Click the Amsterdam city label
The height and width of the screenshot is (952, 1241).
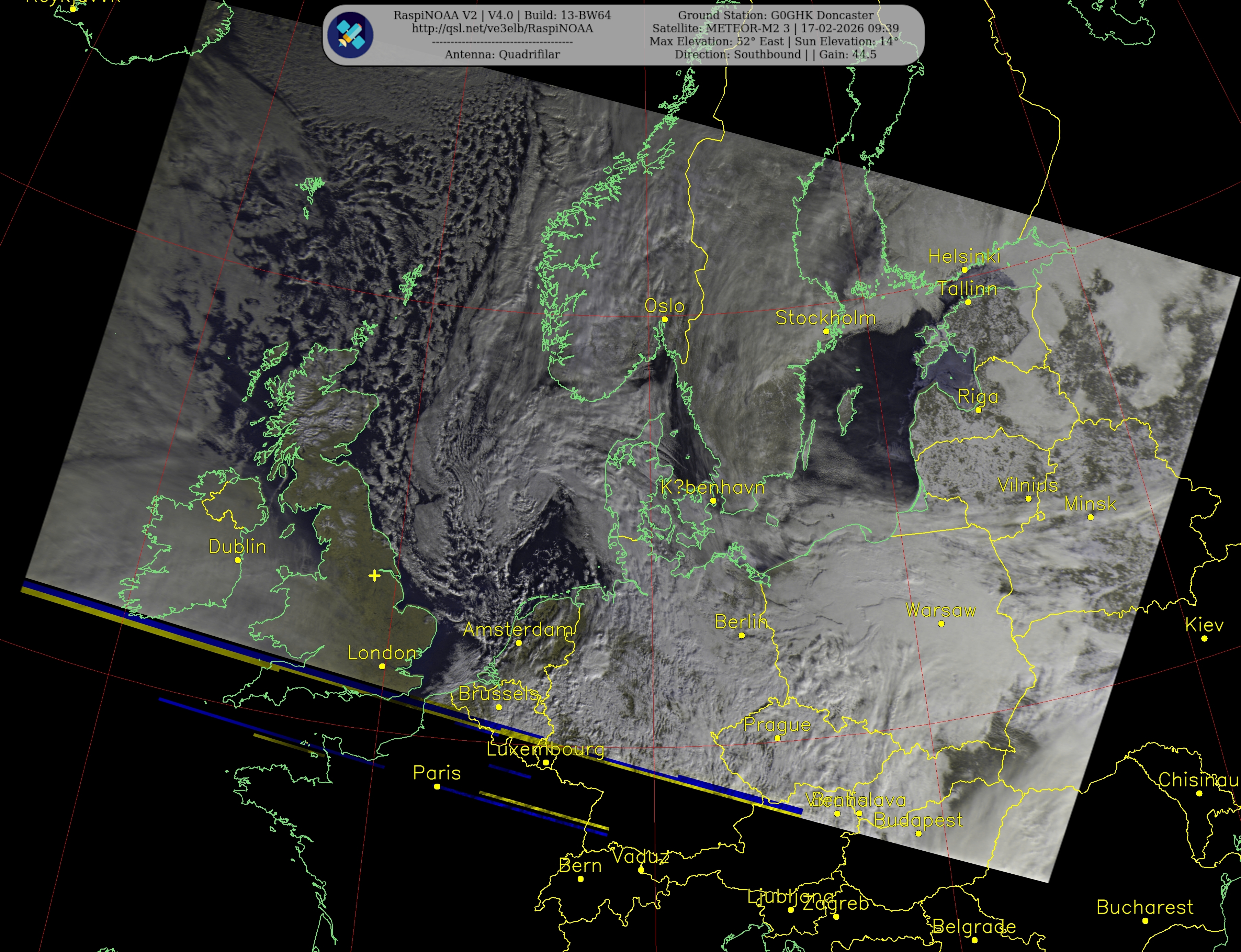pos(518,629)
